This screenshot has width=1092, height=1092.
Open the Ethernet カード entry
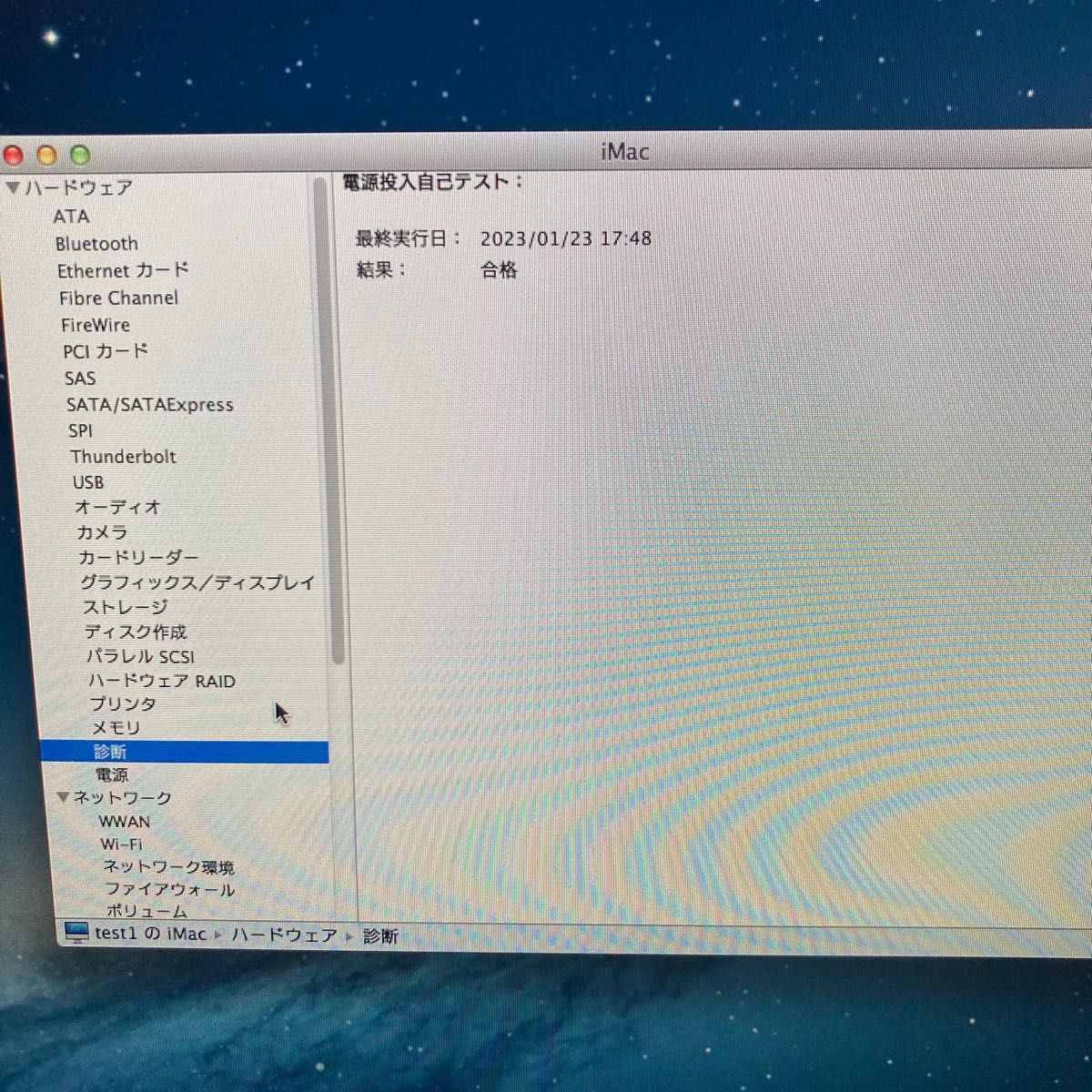coord(123,270)
